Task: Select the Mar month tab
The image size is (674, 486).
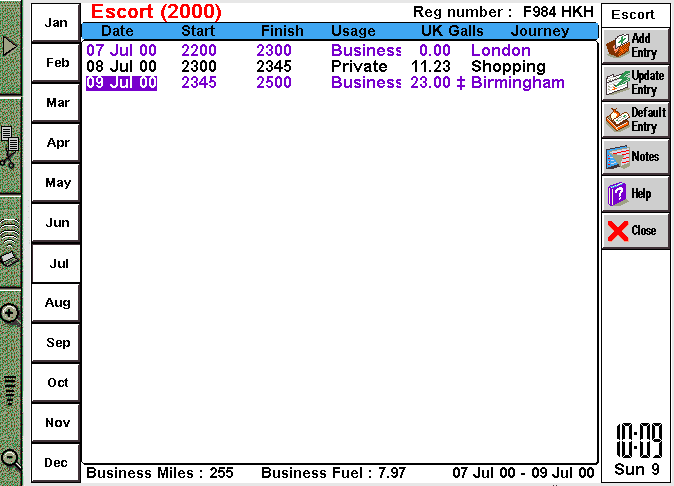Action: tap(56, 103)
